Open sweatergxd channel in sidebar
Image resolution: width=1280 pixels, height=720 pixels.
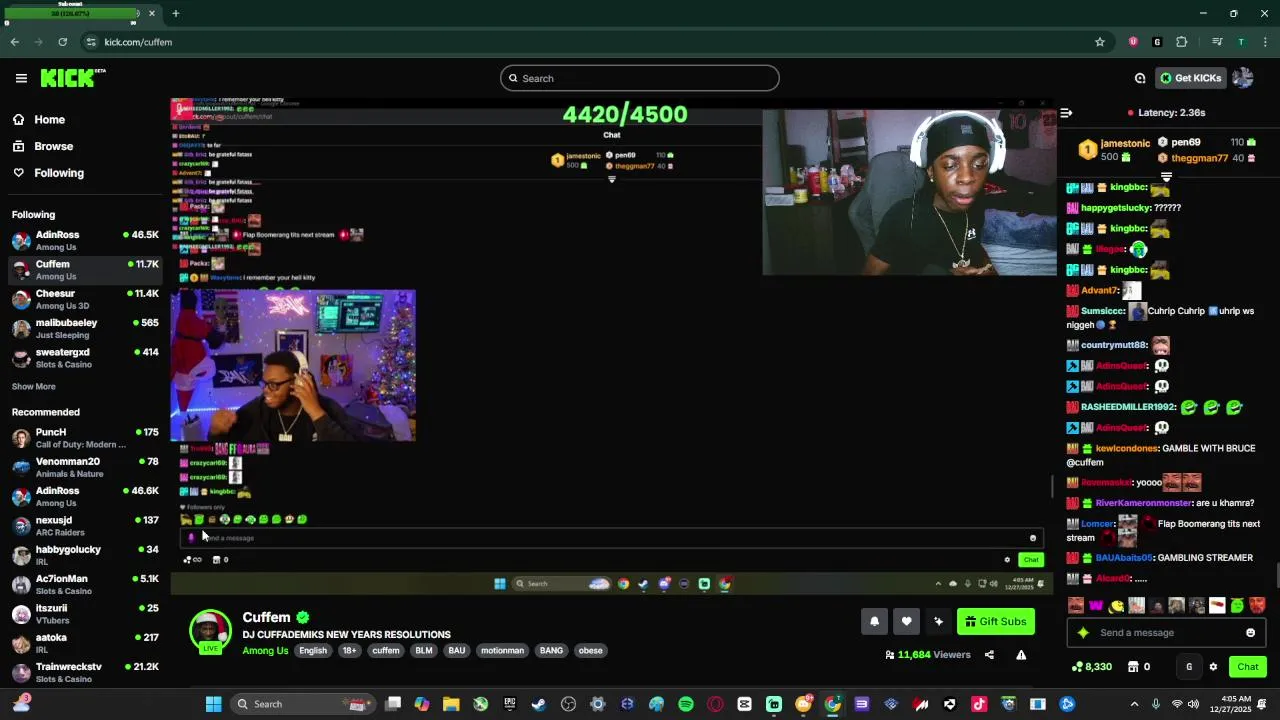point(84,358)
